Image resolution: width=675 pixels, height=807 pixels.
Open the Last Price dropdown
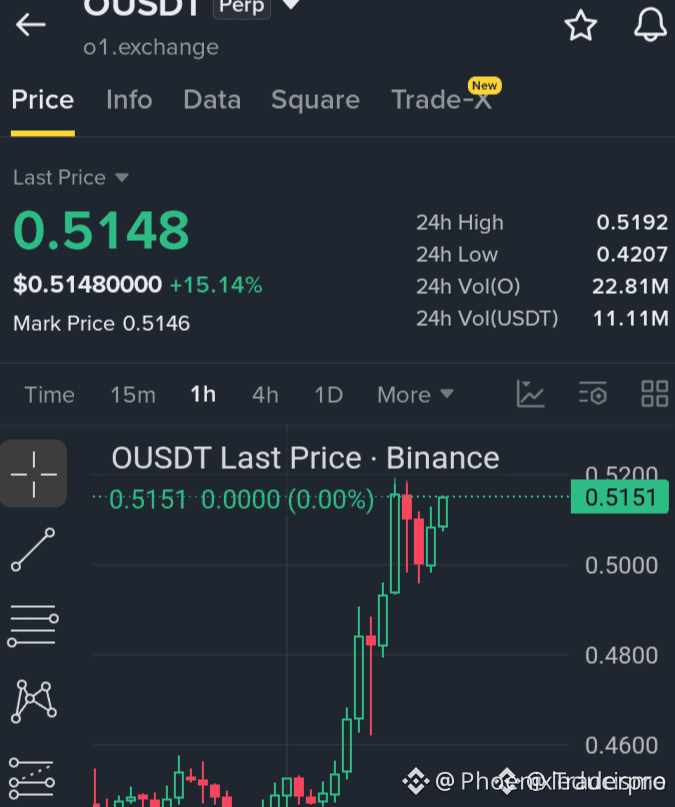[x=71, y=178]
